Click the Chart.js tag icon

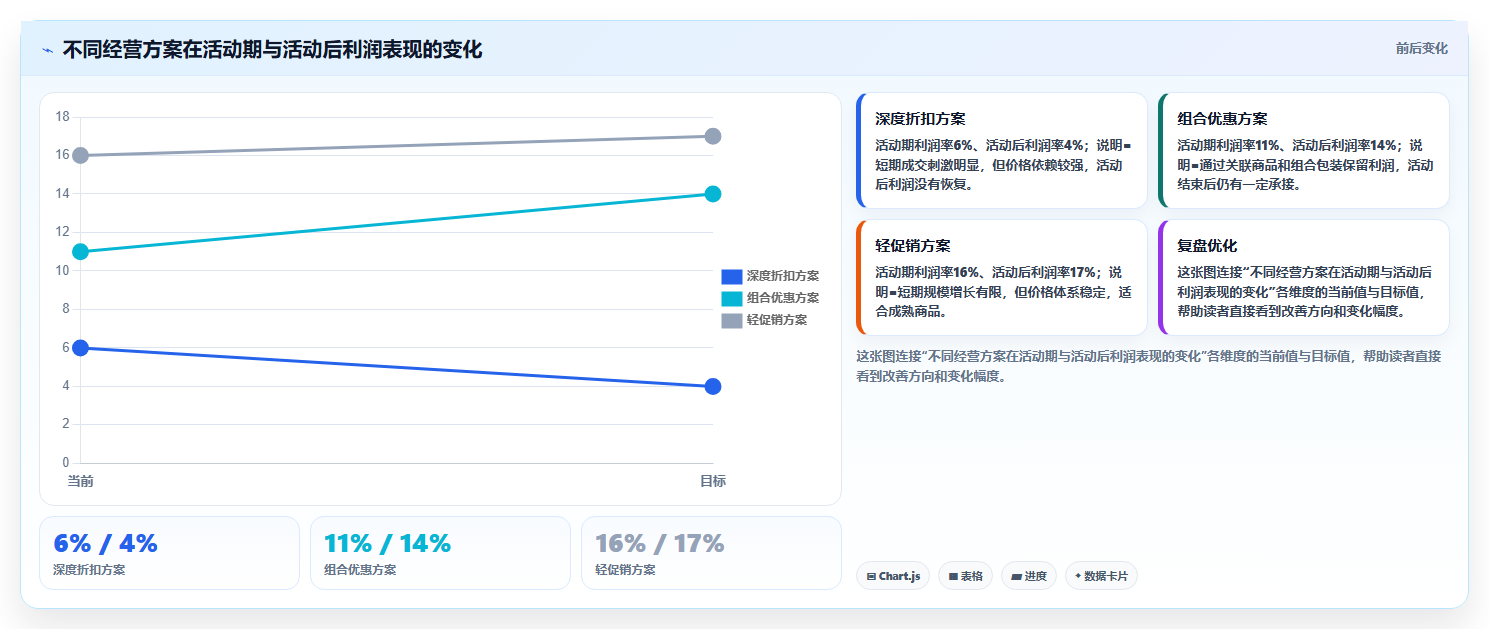[871, 577]
